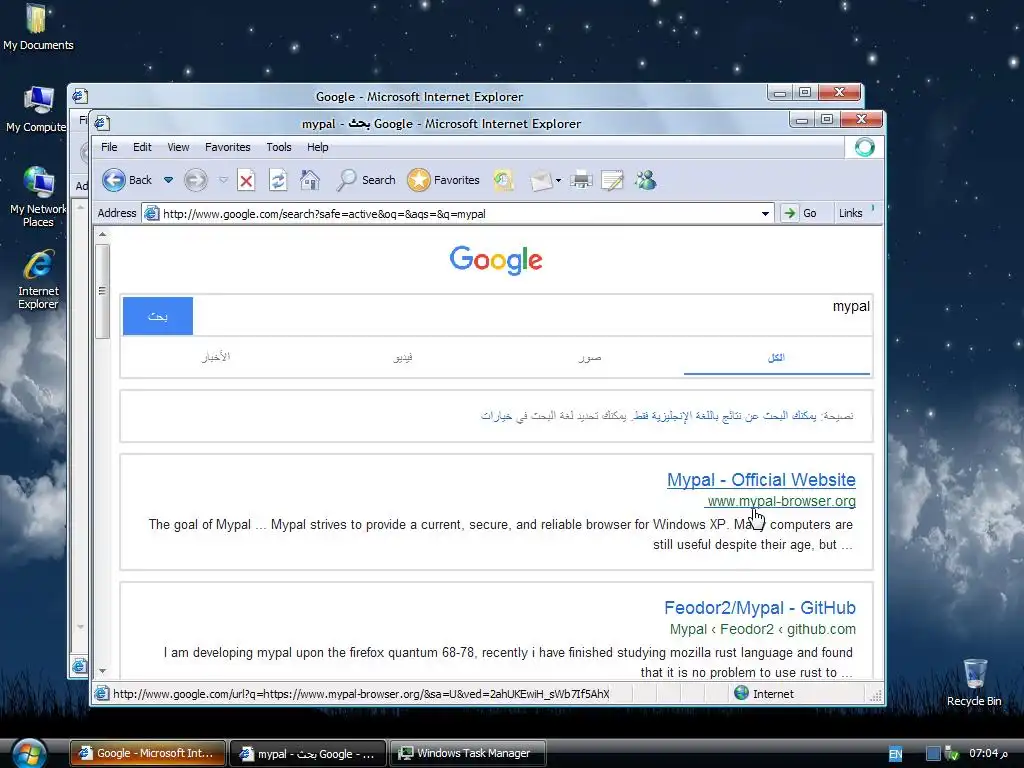Click the IE page icon in the address bar

(x=152, y=214)
